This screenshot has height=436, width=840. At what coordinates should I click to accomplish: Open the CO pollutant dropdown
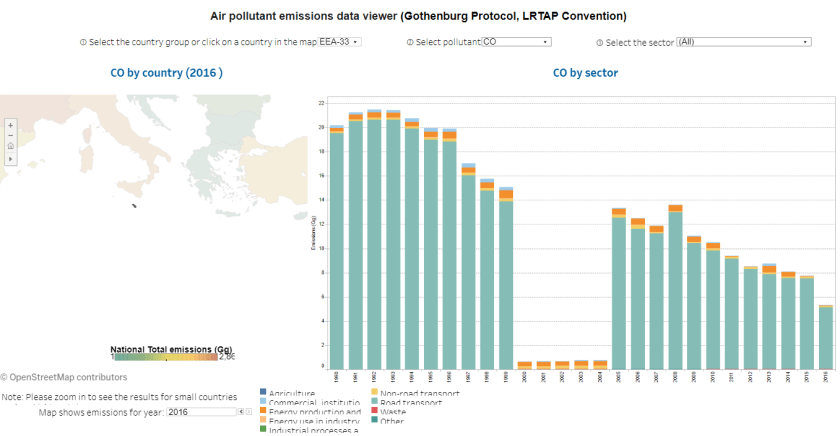pyautogui.click(x=516, y=42)
